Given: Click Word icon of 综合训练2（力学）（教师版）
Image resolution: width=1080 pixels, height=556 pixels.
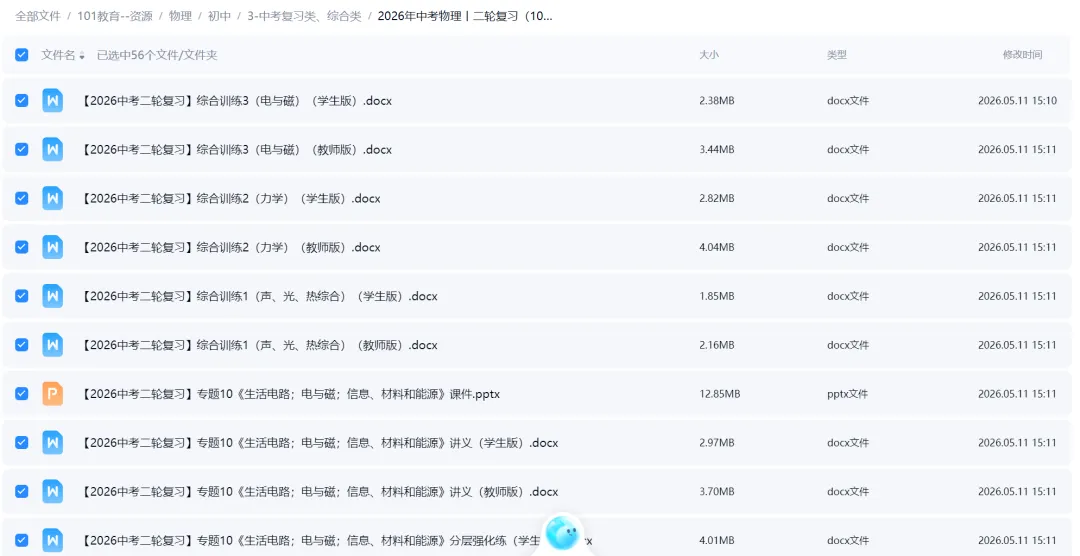Looking at the screenshot, I should click(x=52, y=247).
